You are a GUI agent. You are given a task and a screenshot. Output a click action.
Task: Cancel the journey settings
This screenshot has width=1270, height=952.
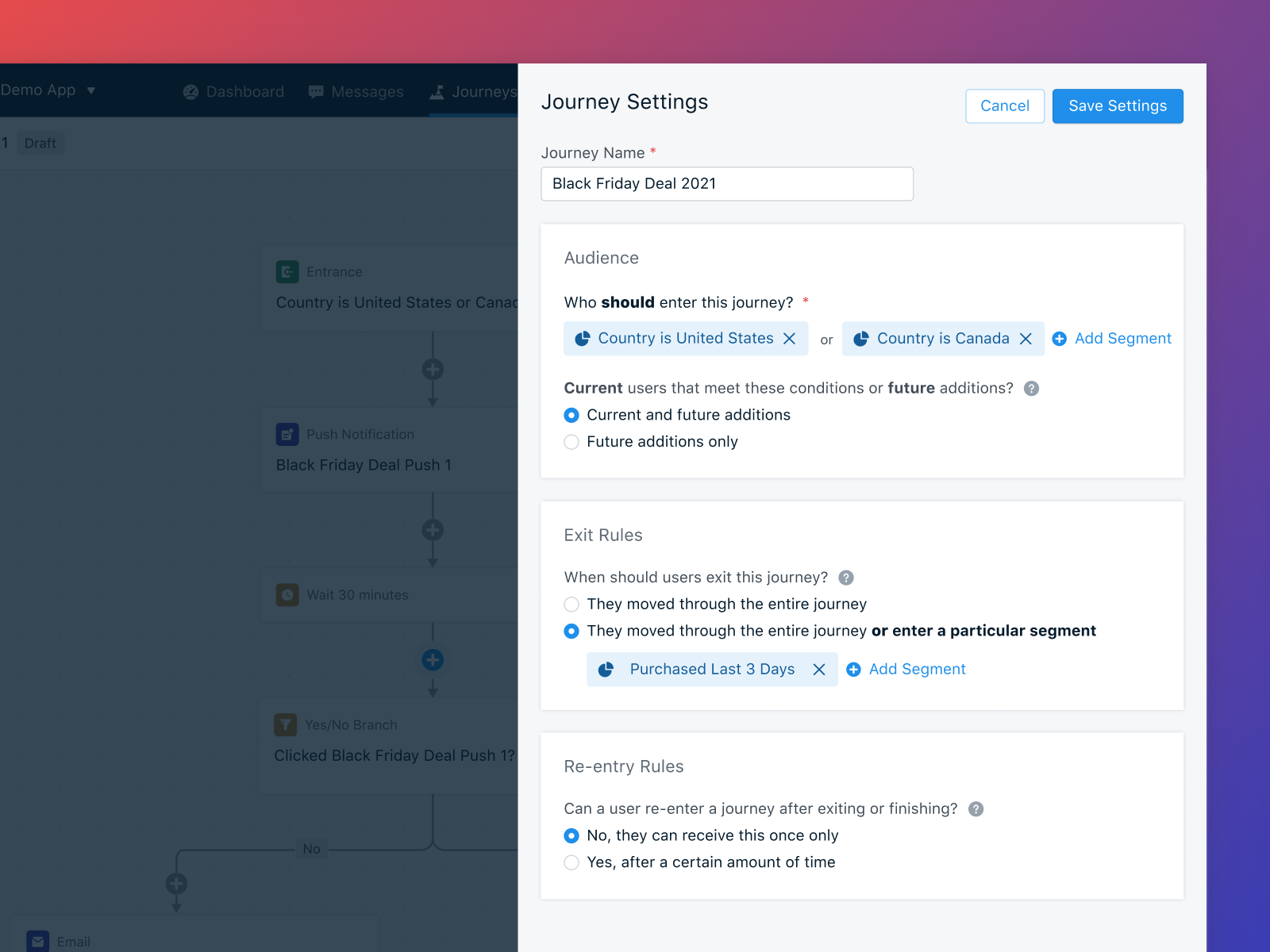[1005, 106]
